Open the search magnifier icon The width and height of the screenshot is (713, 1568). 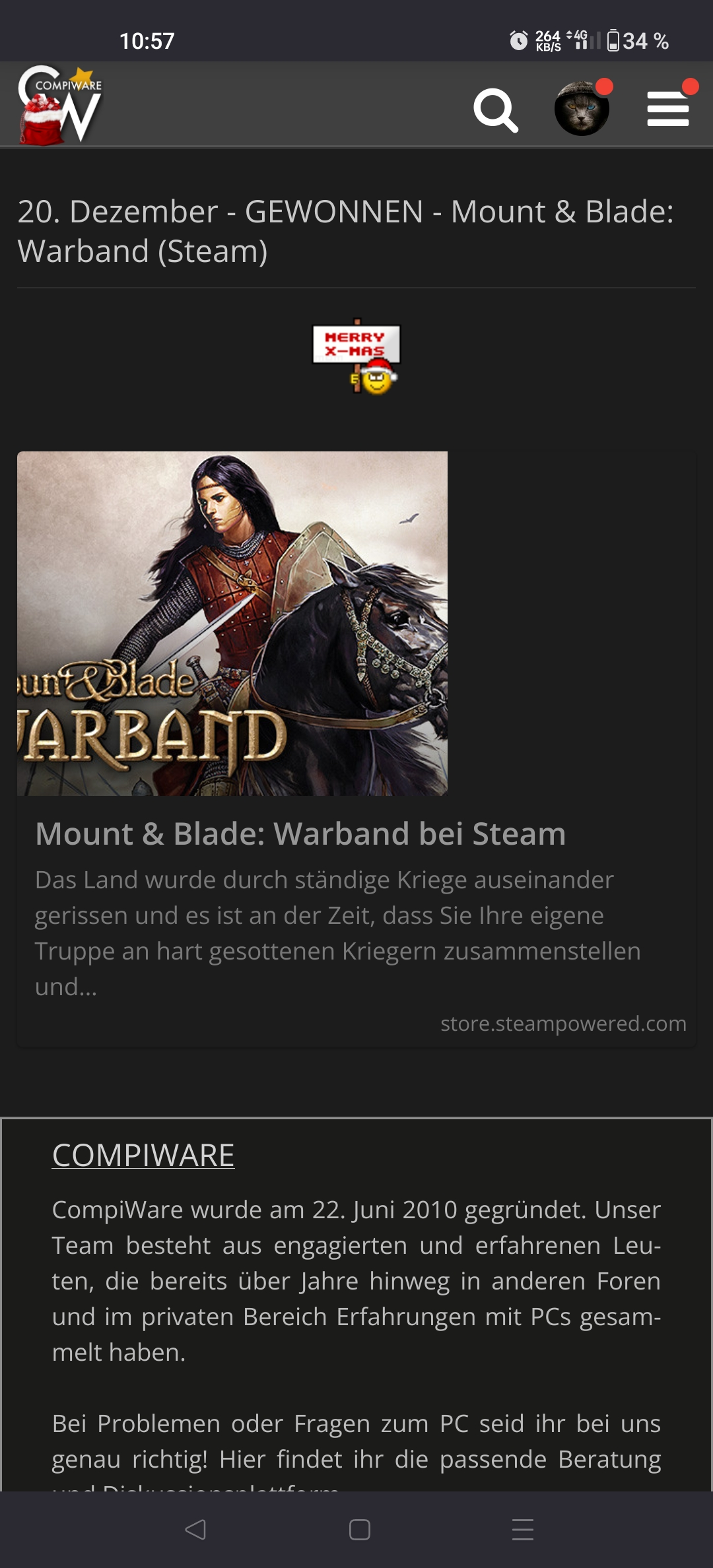(x=496, y=110)
